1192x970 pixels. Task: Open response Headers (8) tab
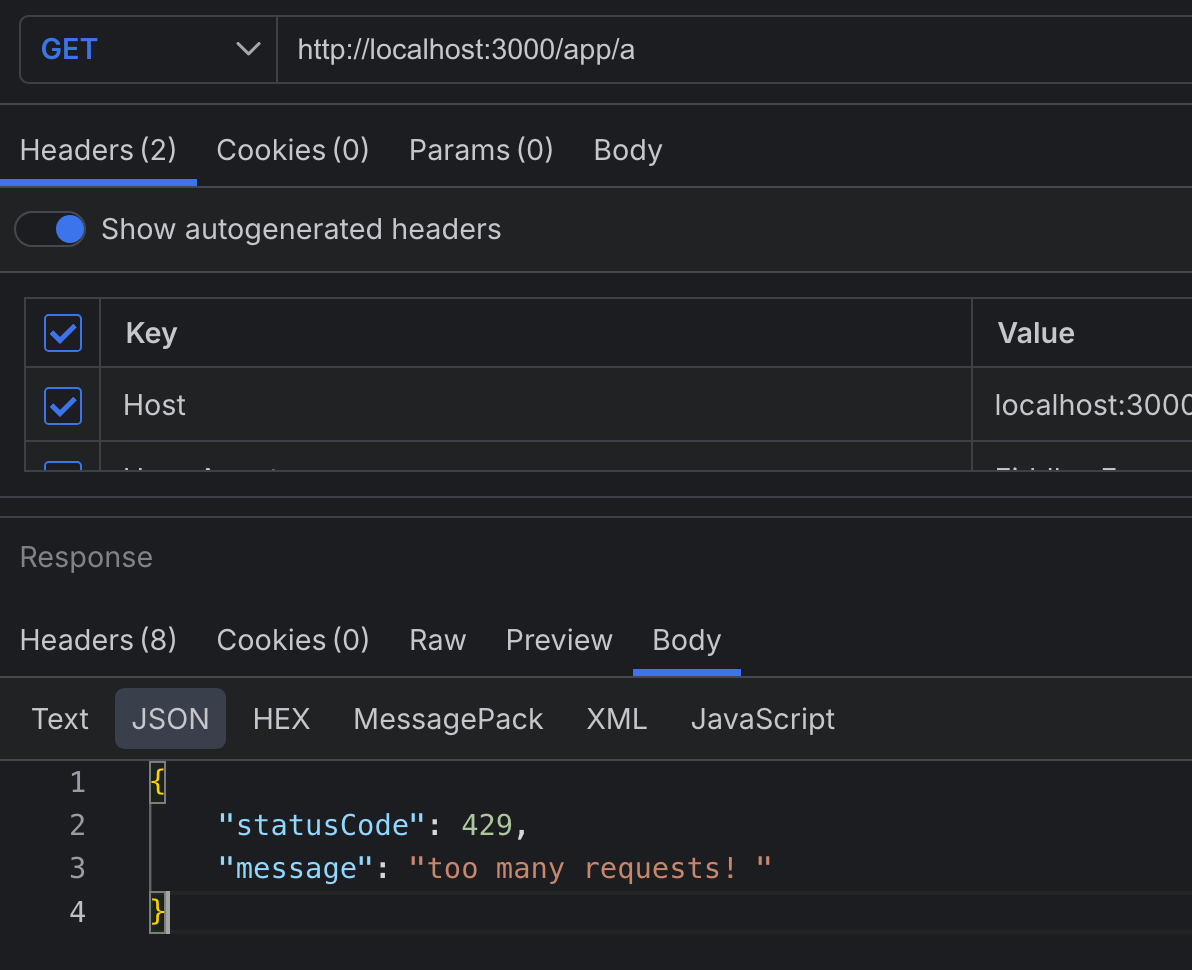pyautogui.click(x=98, y=640)
